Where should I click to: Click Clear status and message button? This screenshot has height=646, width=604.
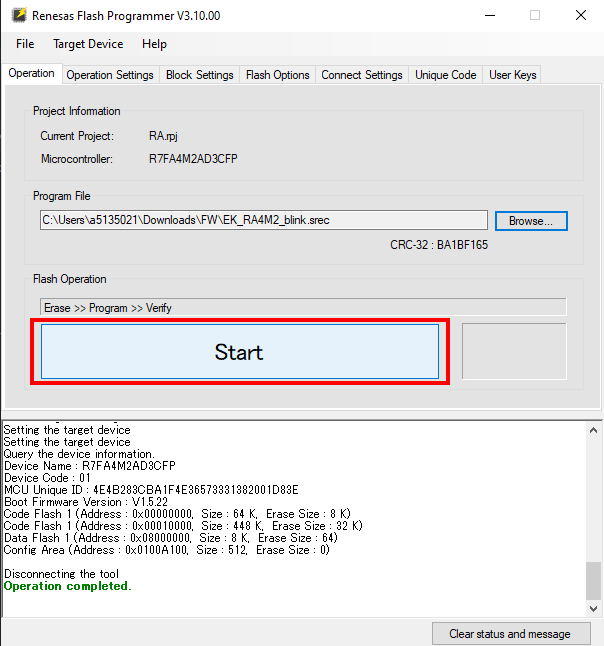[x=511, y=634]
